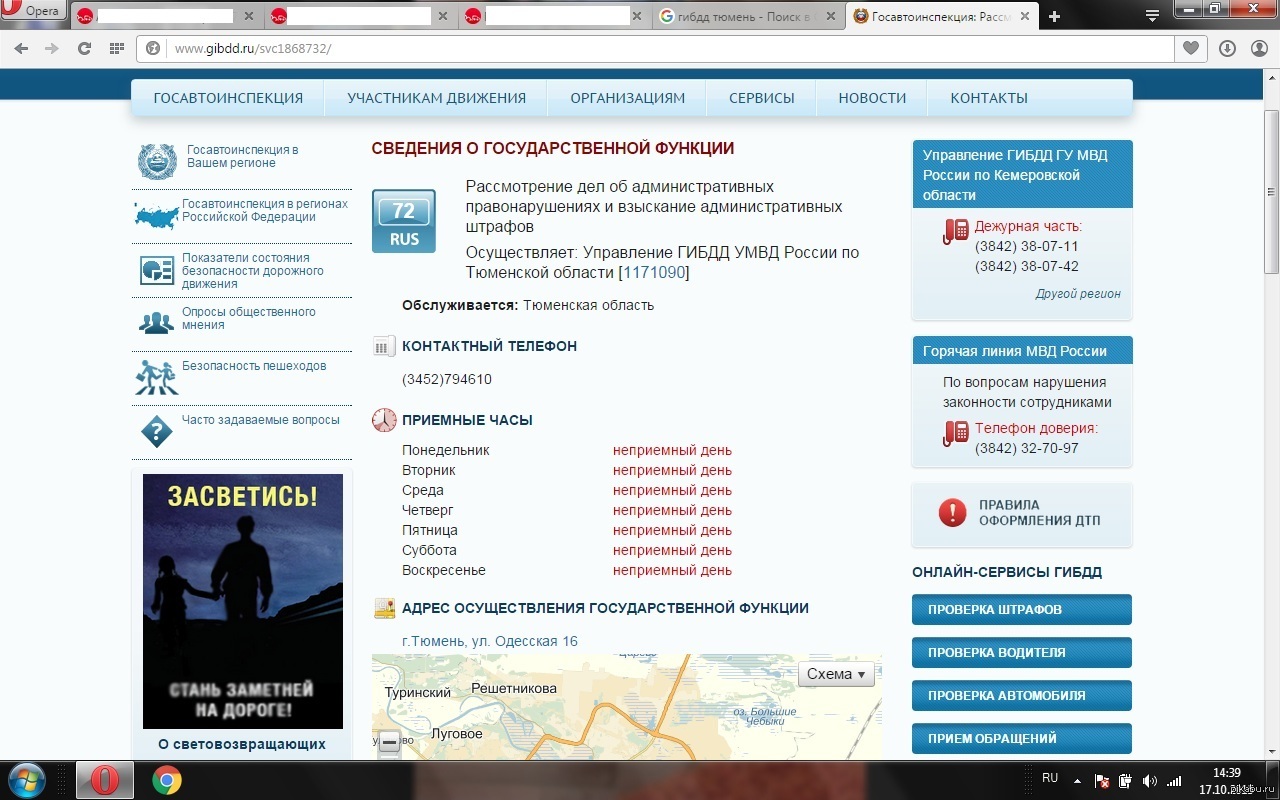Open ОРГАНИЗАЦИЯМ navigation item

click(x=627, y=98)
